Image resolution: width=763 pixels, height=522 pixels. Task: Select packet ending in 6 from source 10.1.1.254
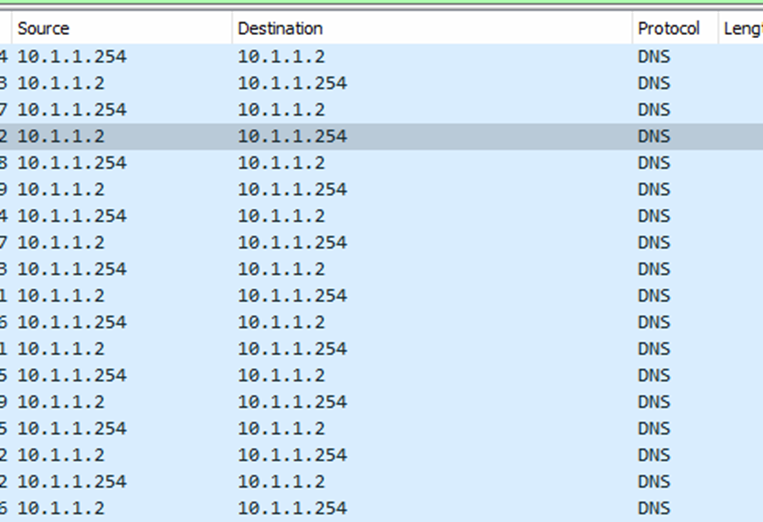click(71, 322)
